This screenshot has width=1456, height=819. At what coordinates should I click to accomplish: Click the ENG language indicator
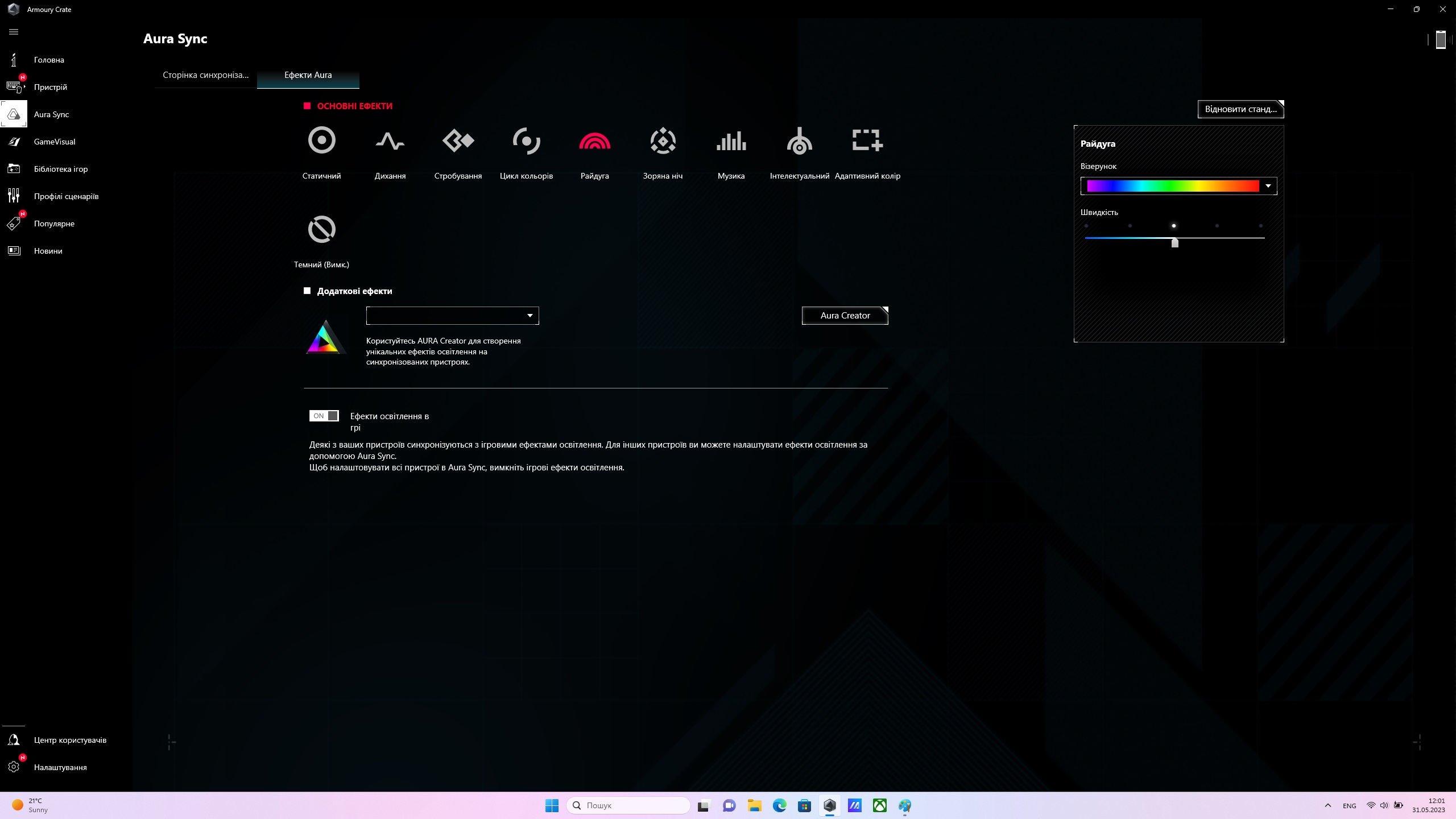tap(1350, 806)
